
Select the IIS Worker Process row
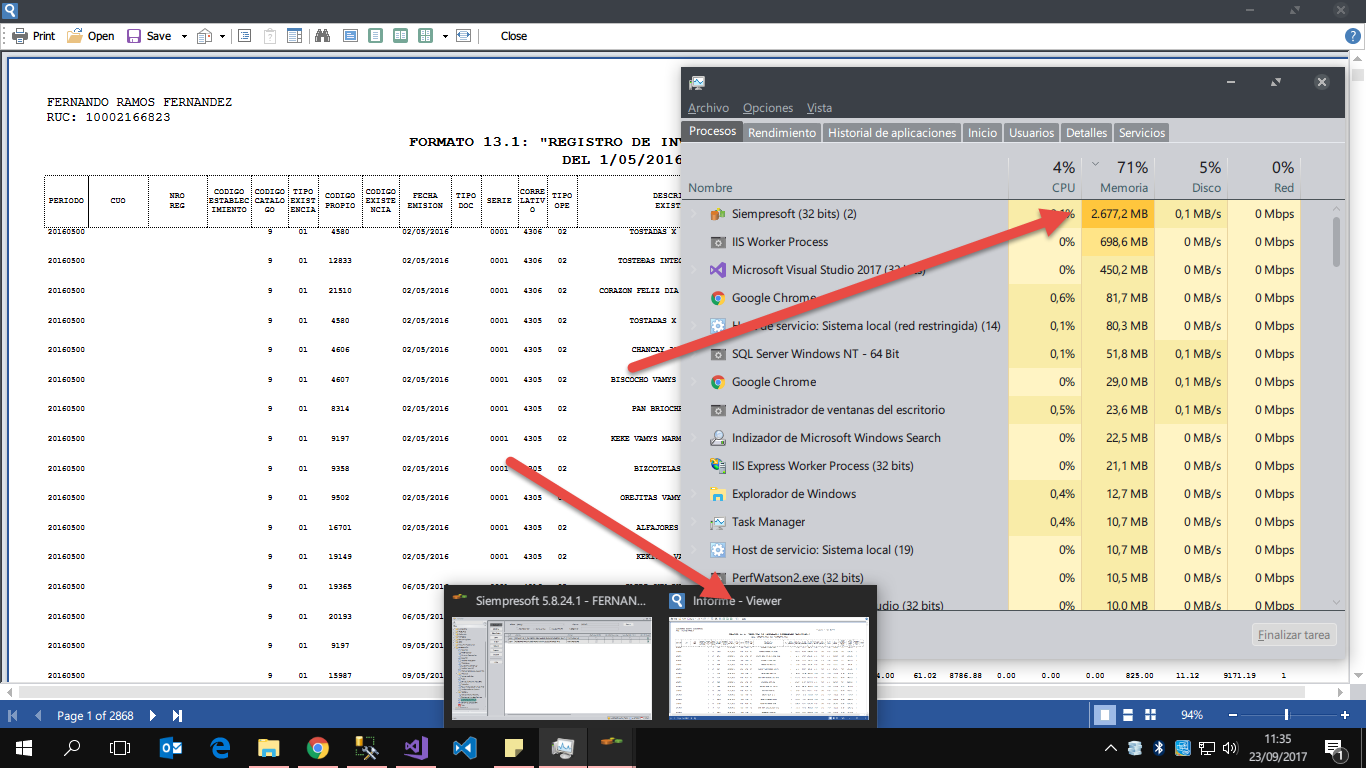coord(992,242)
